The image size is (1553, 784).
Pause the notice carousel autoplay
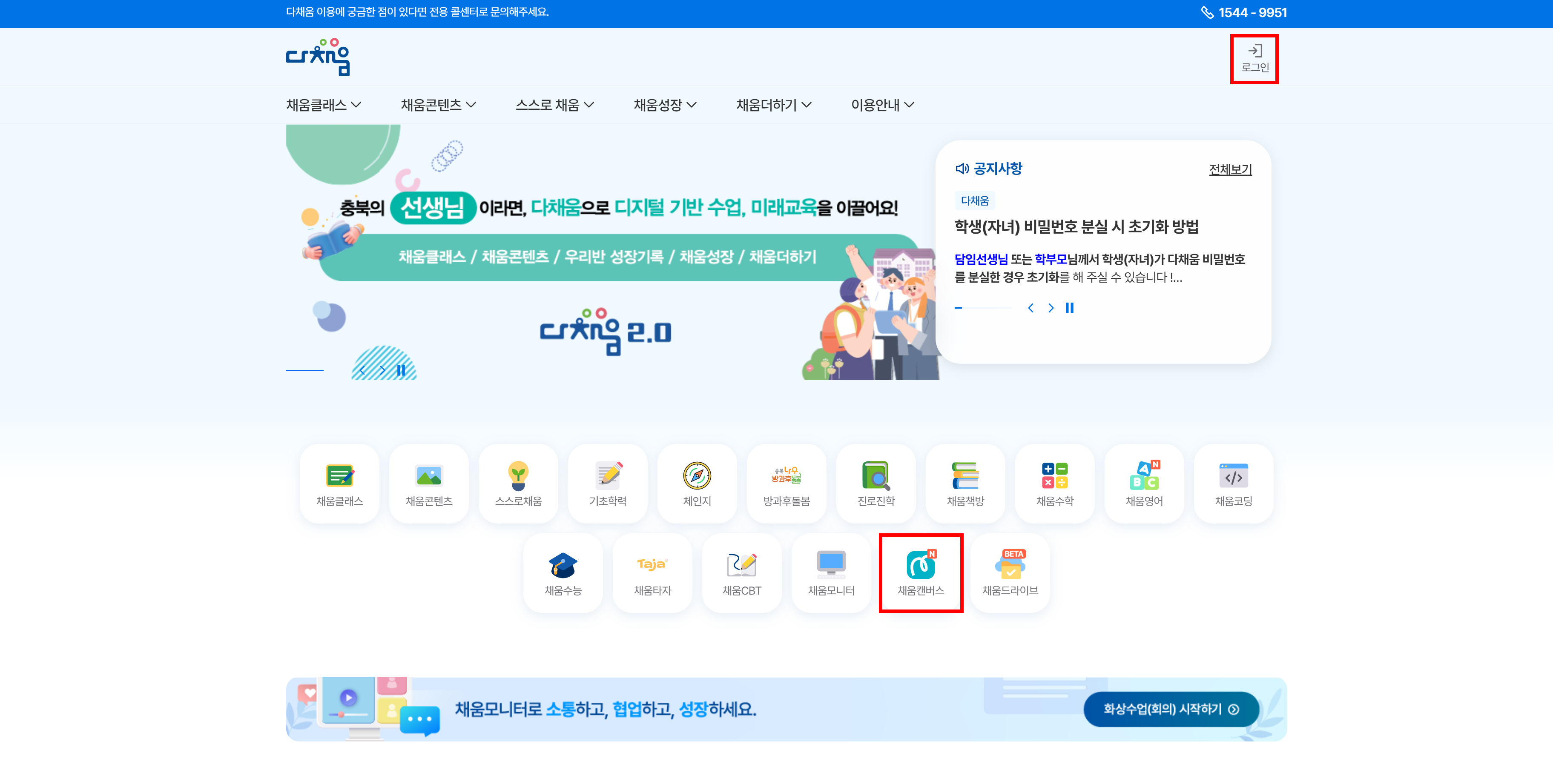click(x=1070, y=308)
